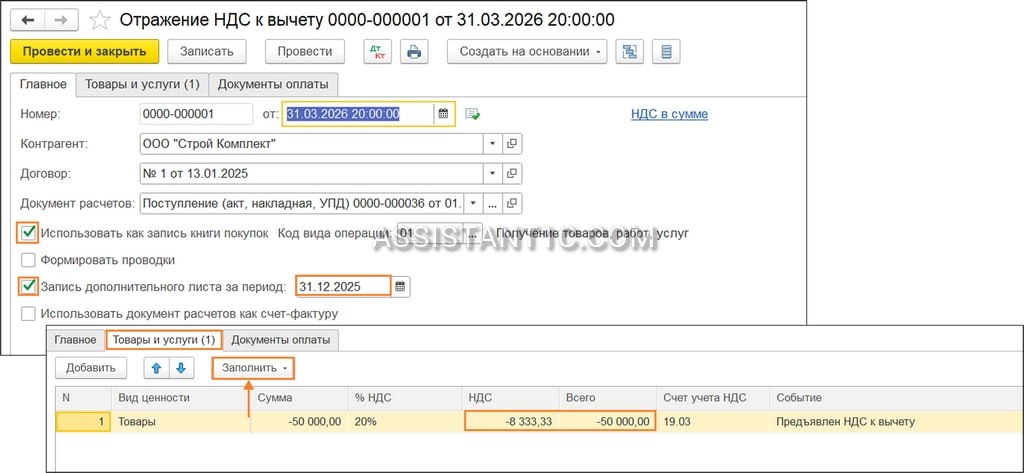Move row down with blue down arrow
The image size is (1024, 473).
[182, 368]
